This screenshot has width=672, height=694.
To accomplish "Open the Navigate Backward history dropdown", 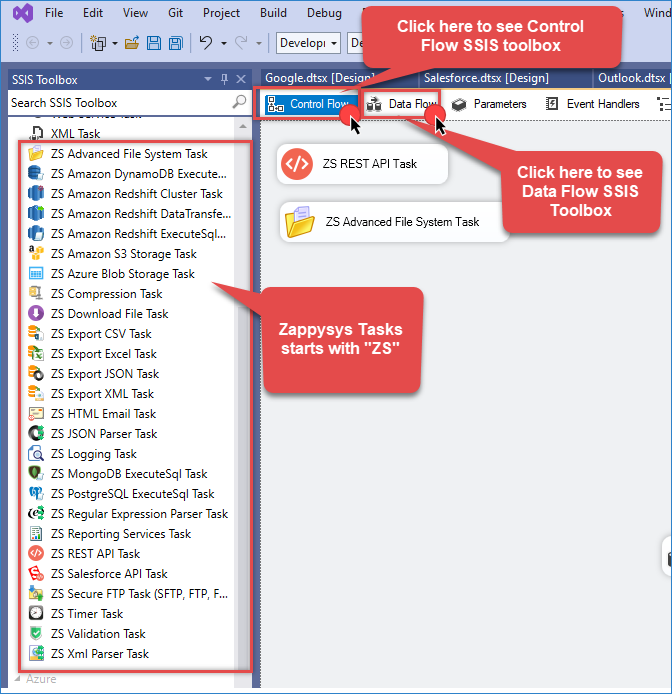I will click(x=50, y=43).
